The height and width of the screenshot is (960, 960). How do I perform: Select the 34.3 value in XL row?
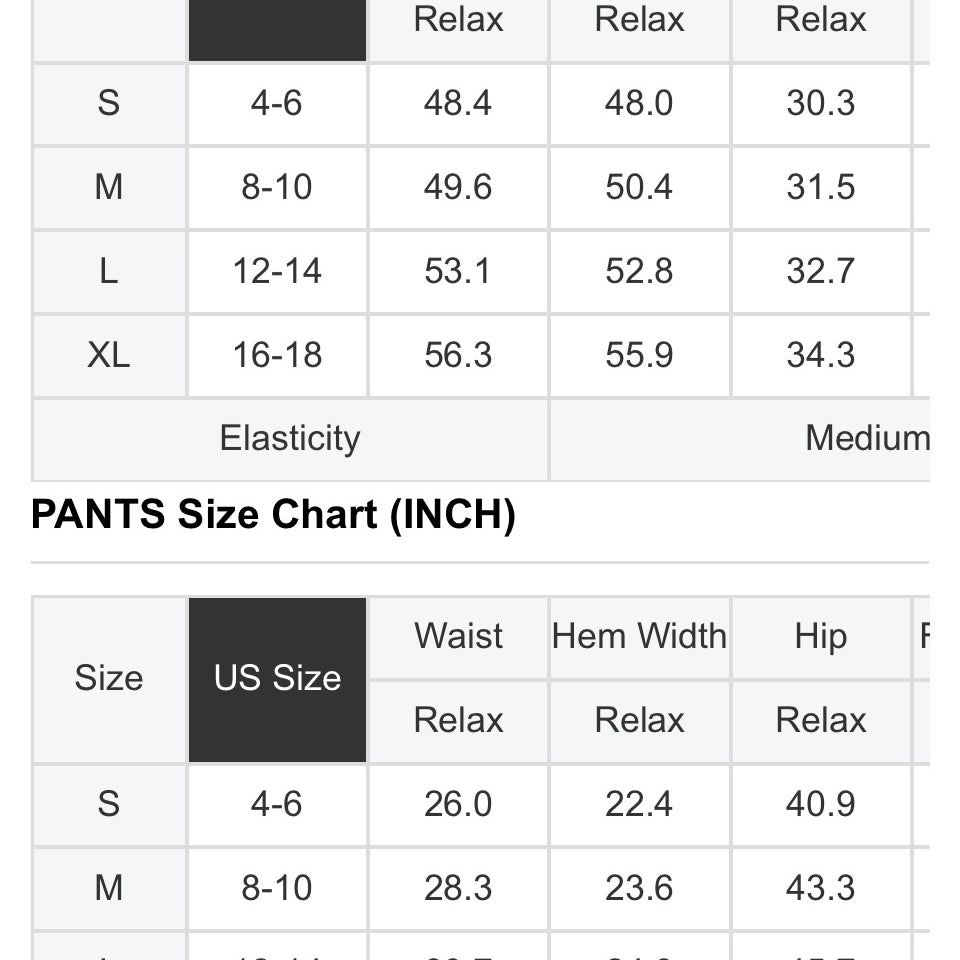(820, 355)
